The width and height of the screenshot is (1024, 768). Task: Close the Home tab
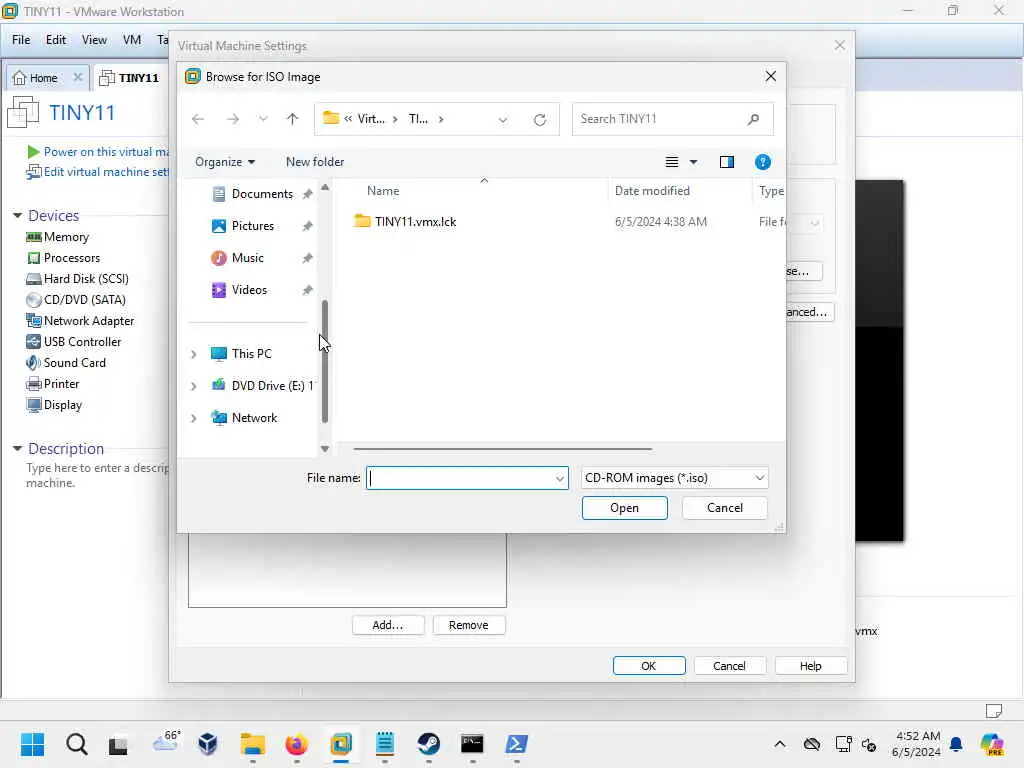78,77
